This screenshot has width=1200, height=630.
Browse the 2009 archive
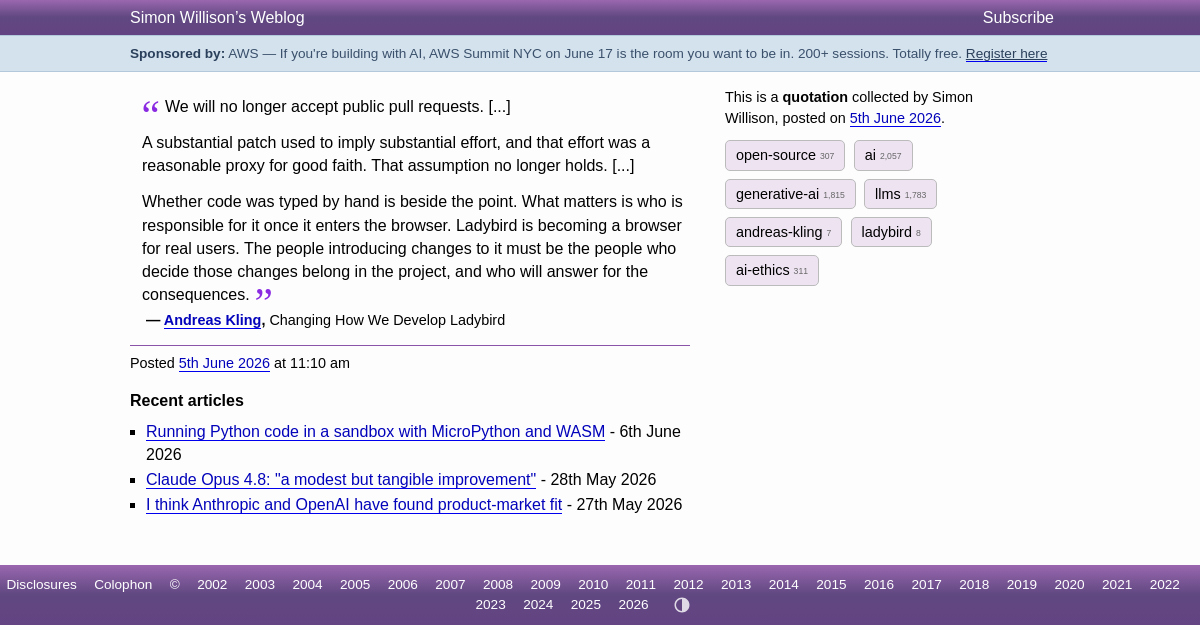tap(545, 585)
